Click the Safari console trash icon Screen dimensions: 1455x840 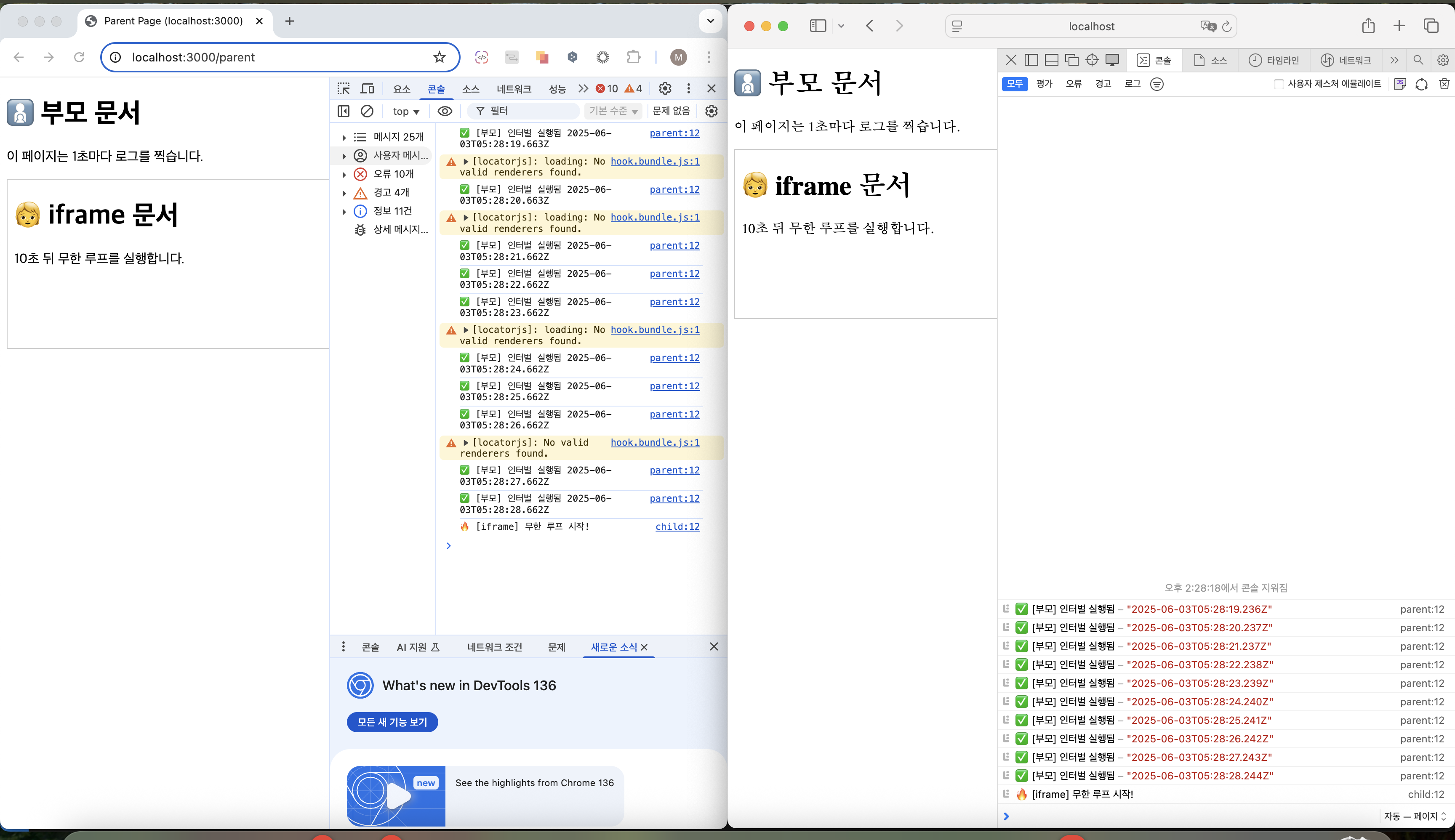(1444, 84)
